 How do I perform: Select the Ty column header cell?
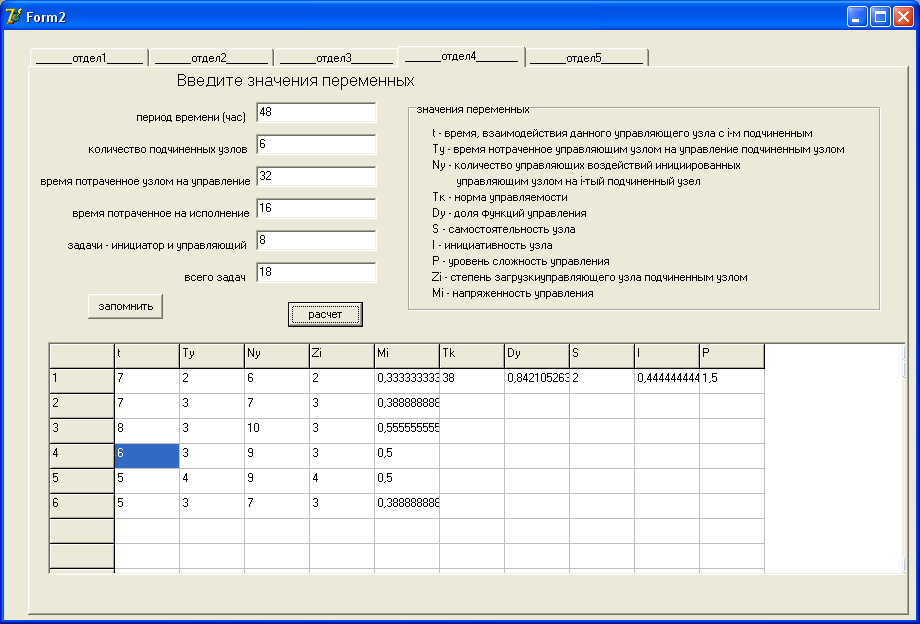coord(211,355)
